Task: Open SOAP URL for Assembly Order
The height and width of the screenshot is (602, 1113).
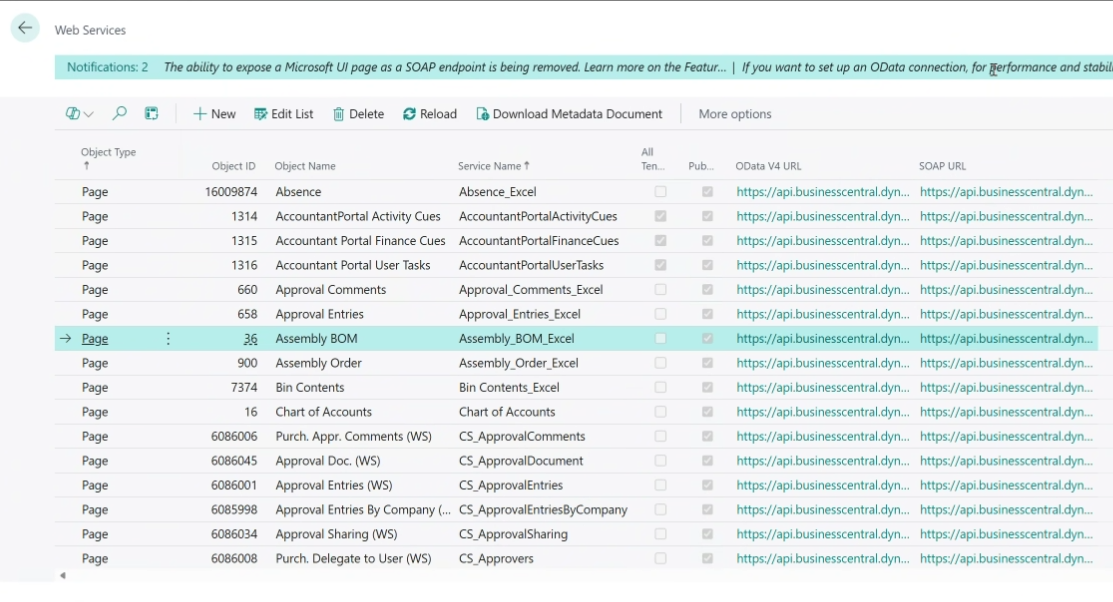Action: coord(1007,363)
